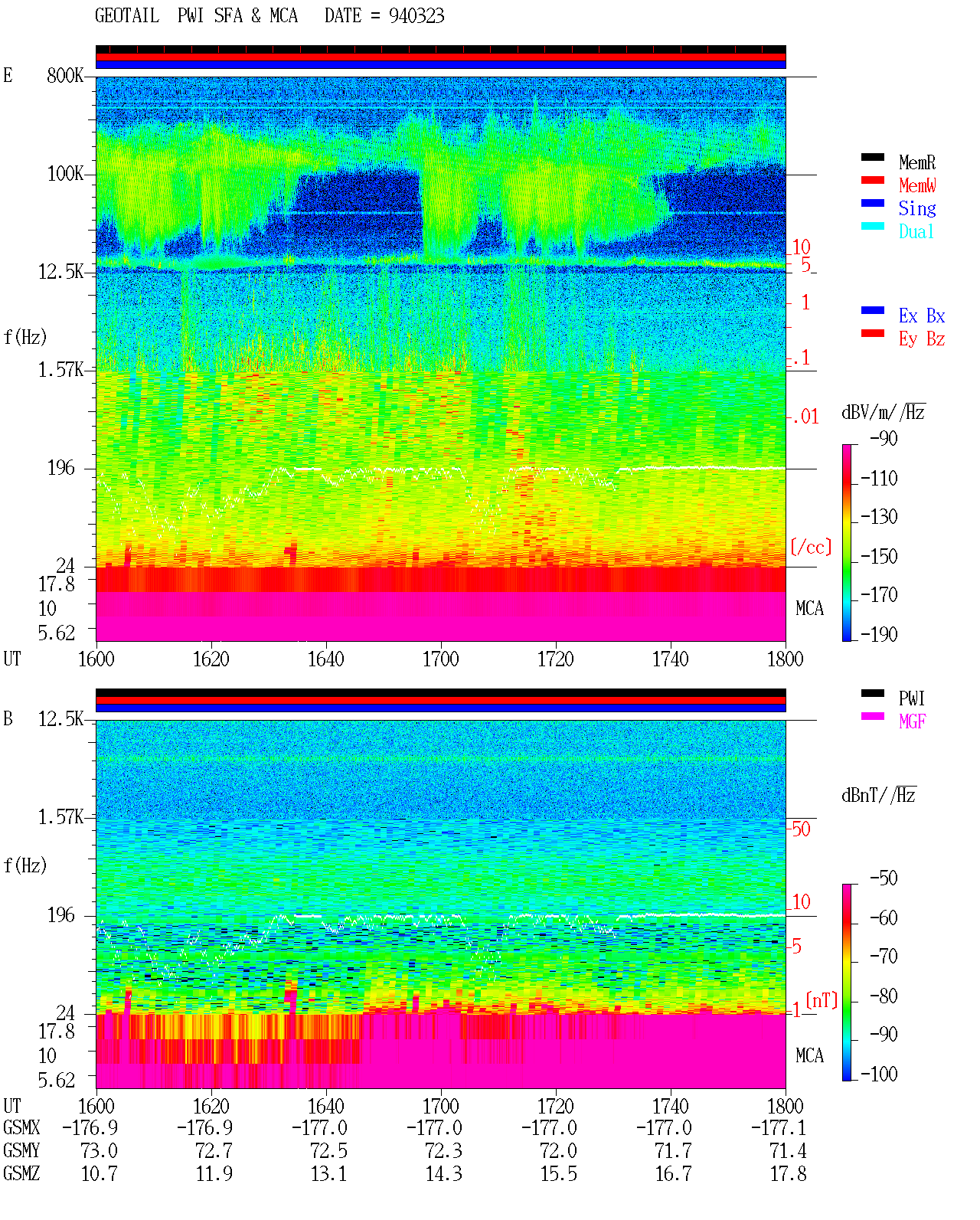The image size is (980, 1220).
Task: Click the GSMZ value 14.3
Action: point(443,1174)
